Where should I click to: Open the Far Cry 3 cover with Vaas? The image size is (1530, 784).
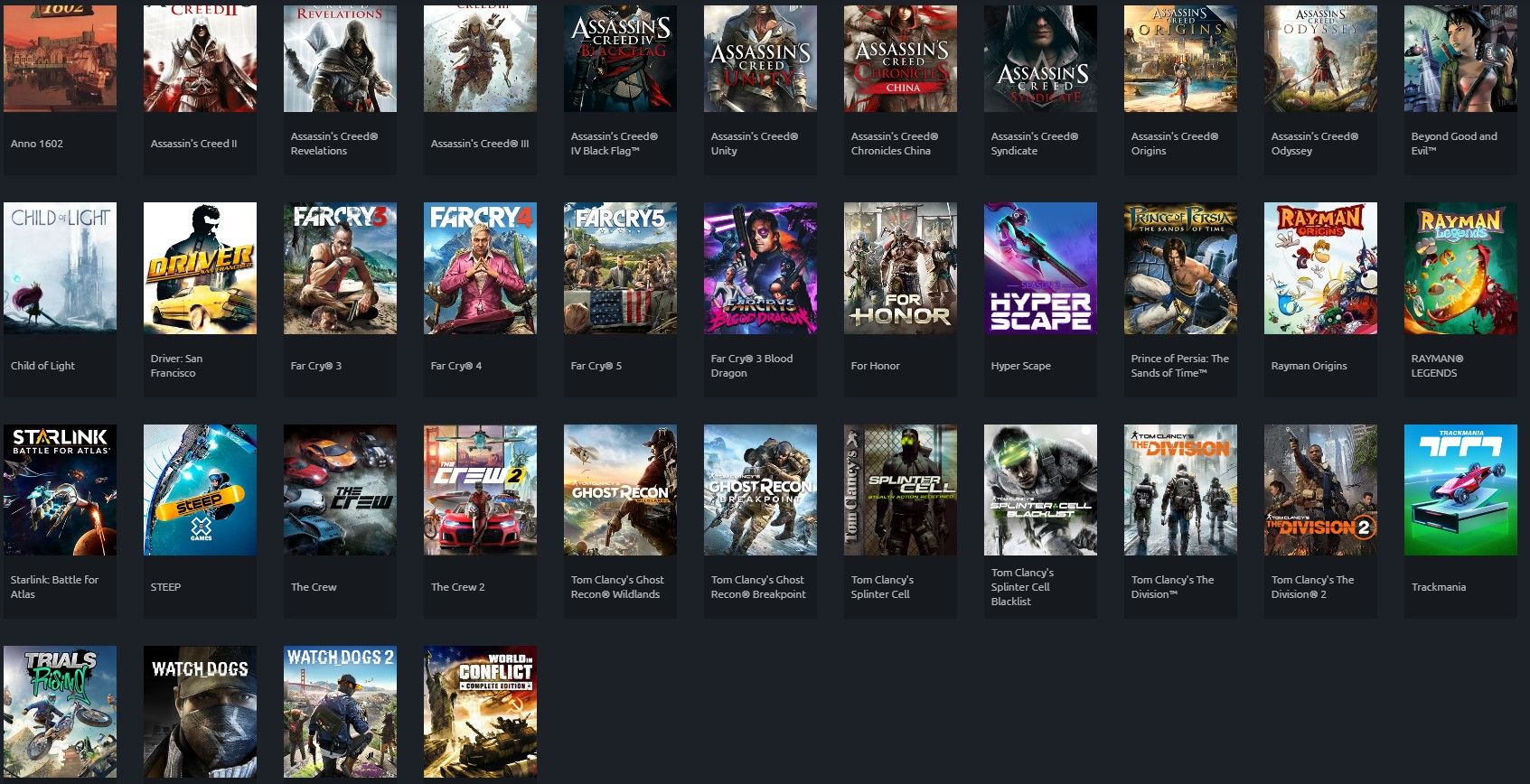(340, 268)
